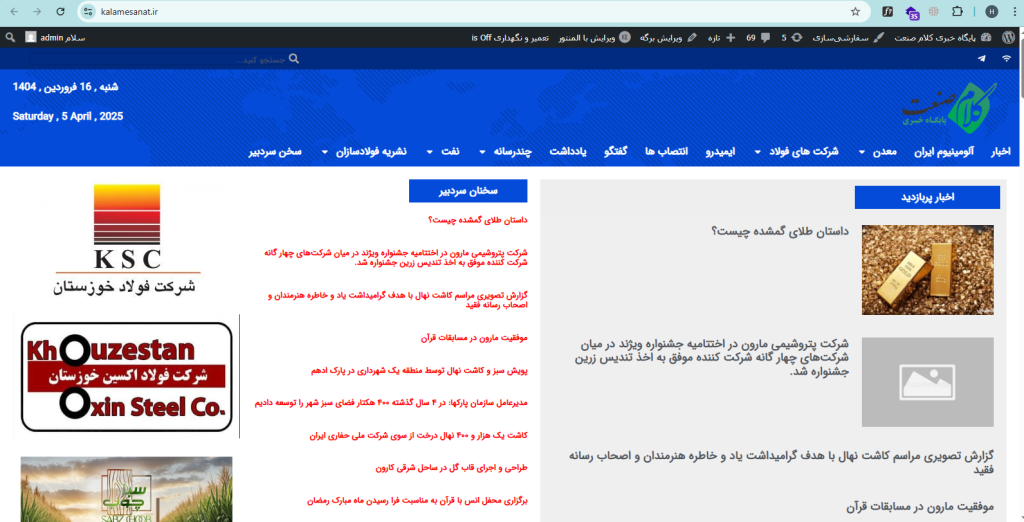
Task: Open large headline گزارش تصویری مراسم کاشت نهال
Action: click(x=782, y=462)
